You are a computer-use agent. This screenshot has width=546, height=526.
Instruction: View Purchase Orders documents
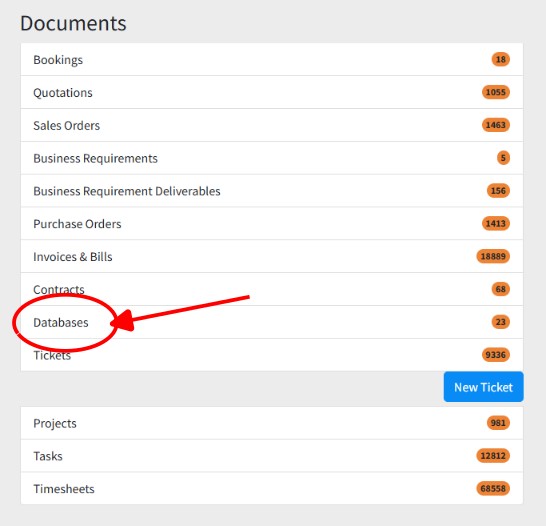(272, 223)
